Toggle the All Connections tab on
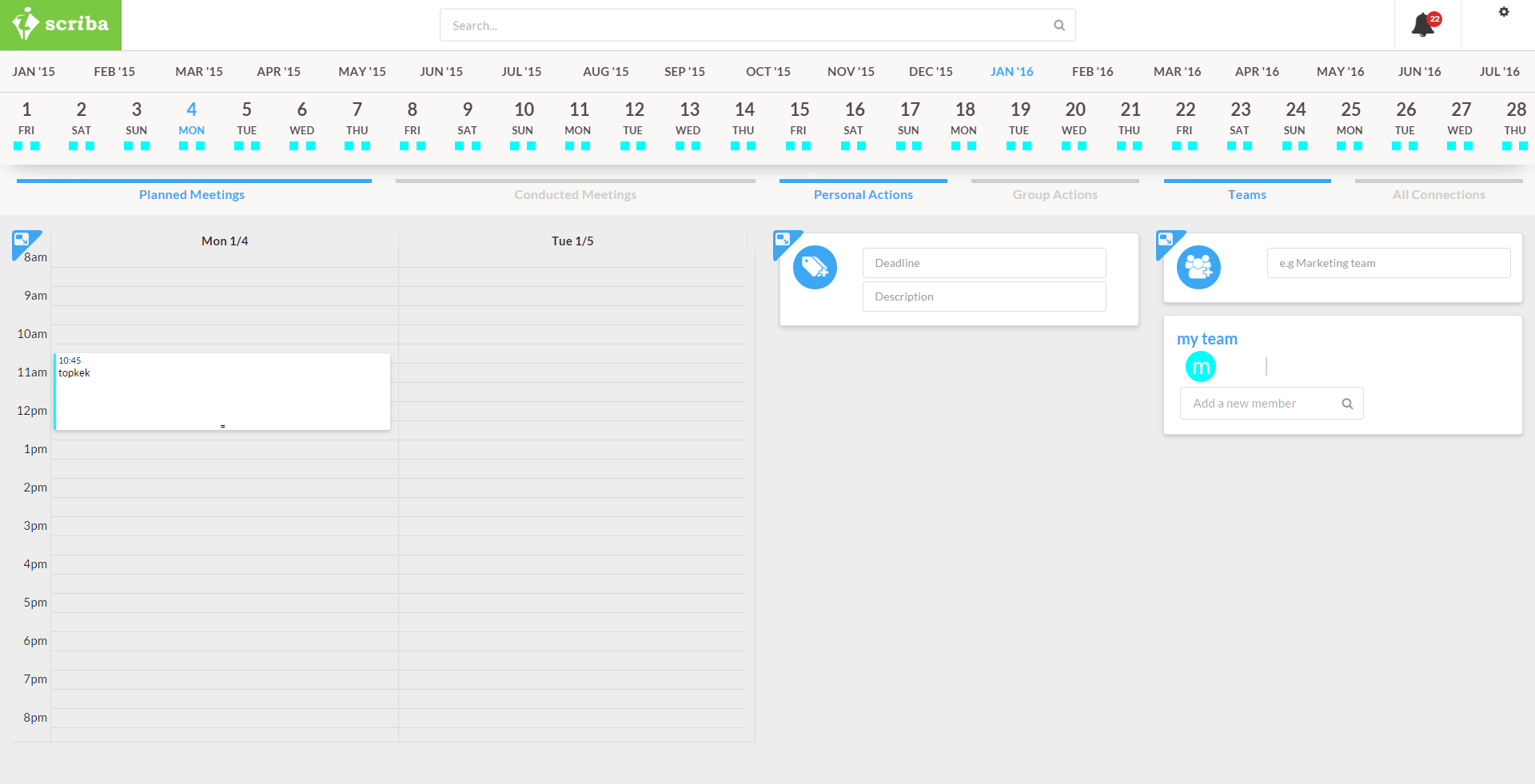Viewport: 1535px width, 784px height. coord(1438,194)
